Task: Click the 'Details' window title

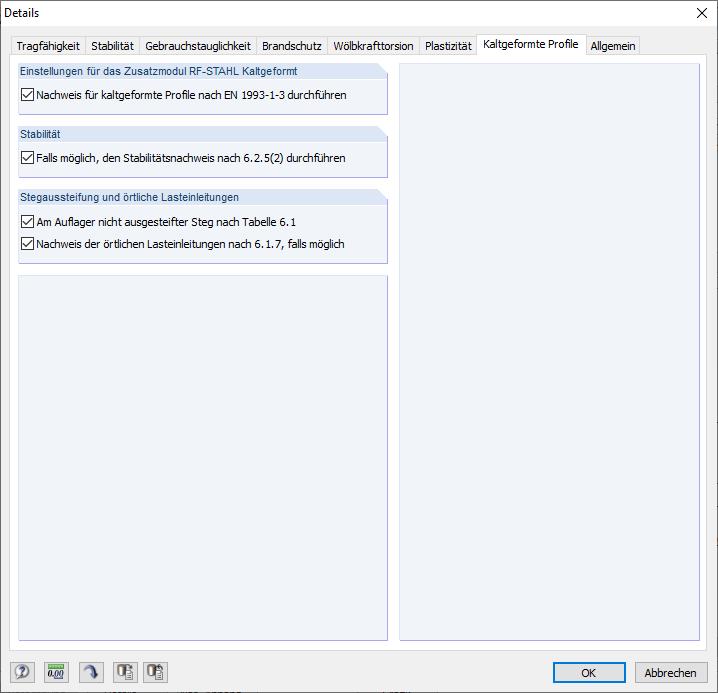Action: [22, 13]
